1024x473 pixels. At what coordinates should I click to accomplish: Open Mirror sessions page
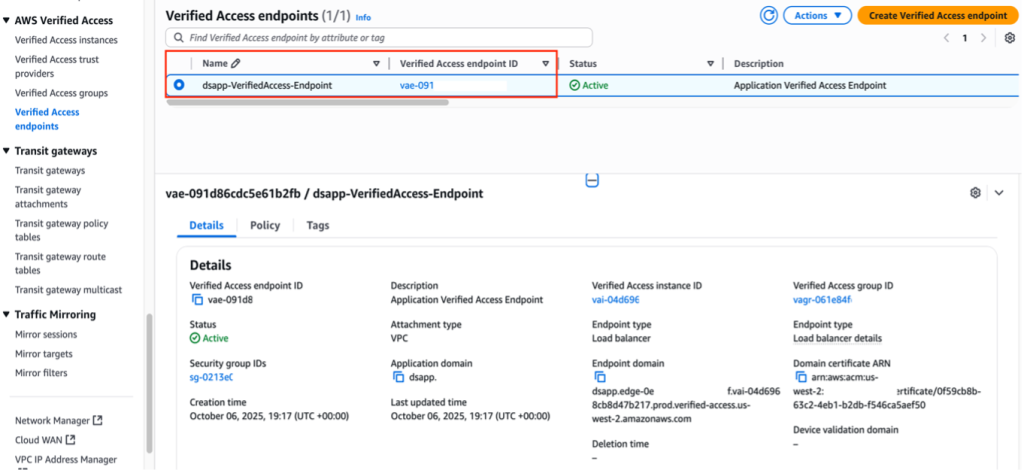pos(46,334)
